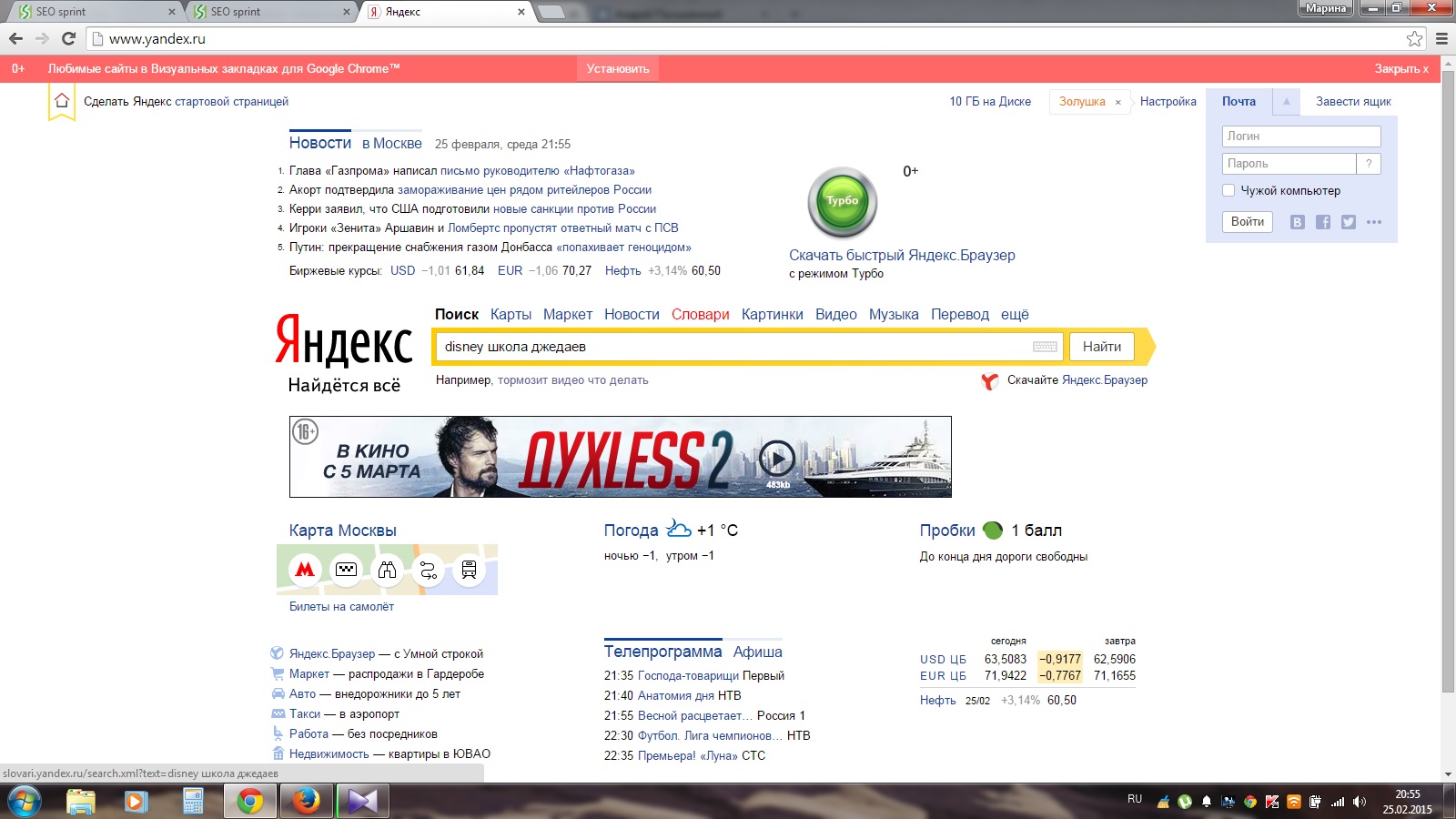Screen dimensions: 1456x819
Task: Open the USD exchange rate link in news
Action: coord(402,270)
